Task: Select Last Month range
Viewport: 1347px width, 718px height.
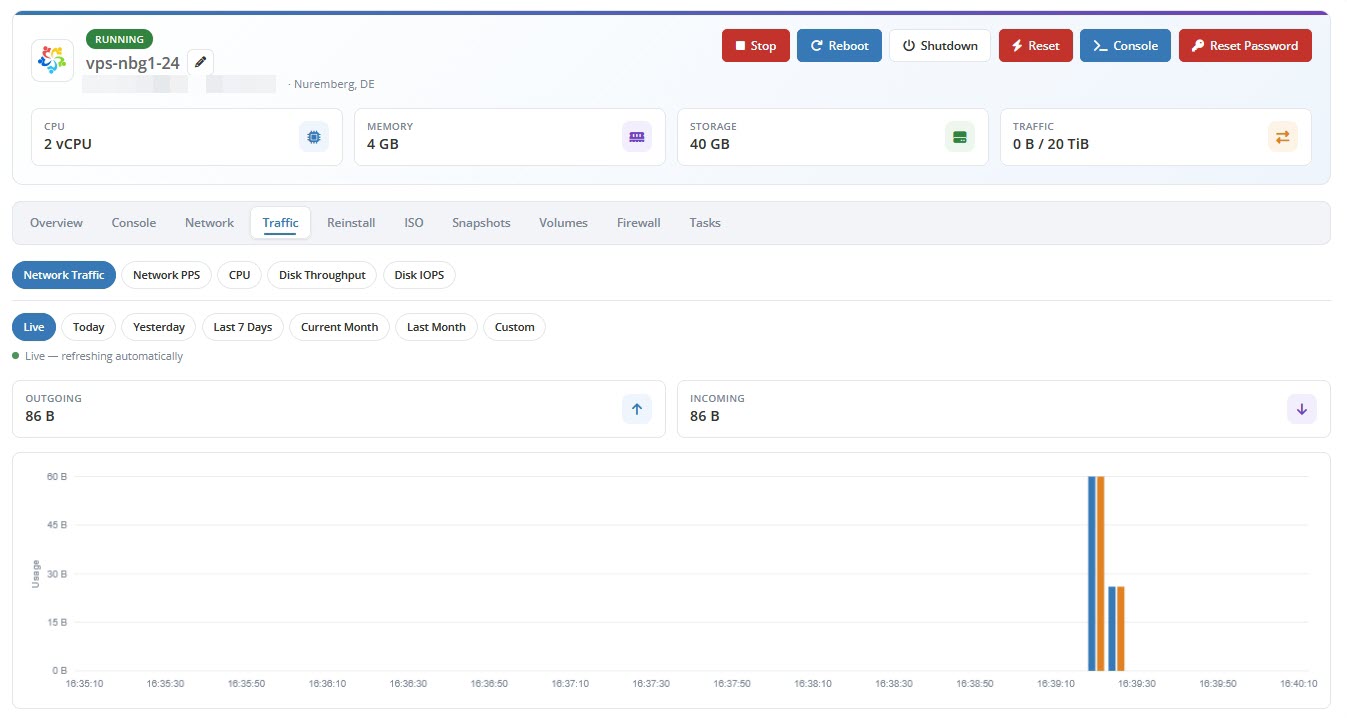Action: pyautogui.click(x=436, y=327)
